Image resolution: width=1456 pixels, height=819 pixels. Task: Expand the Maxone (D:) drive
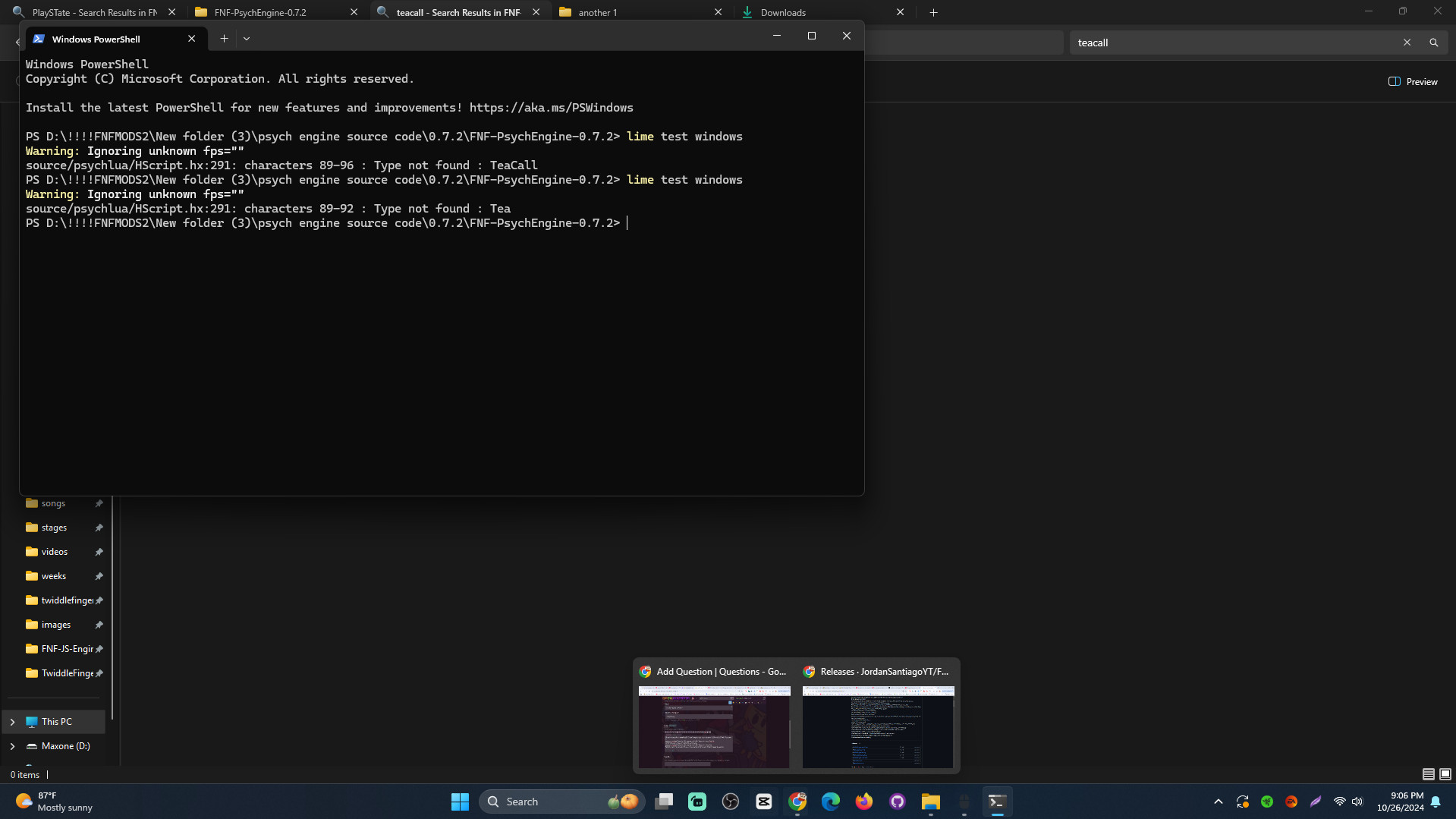coord(11,746)
